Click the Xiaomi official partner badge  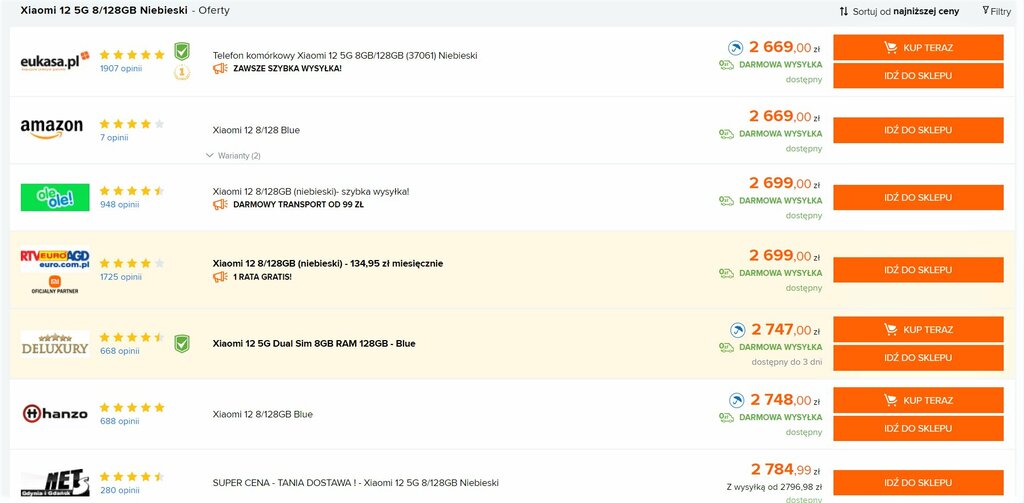[55, 285]
